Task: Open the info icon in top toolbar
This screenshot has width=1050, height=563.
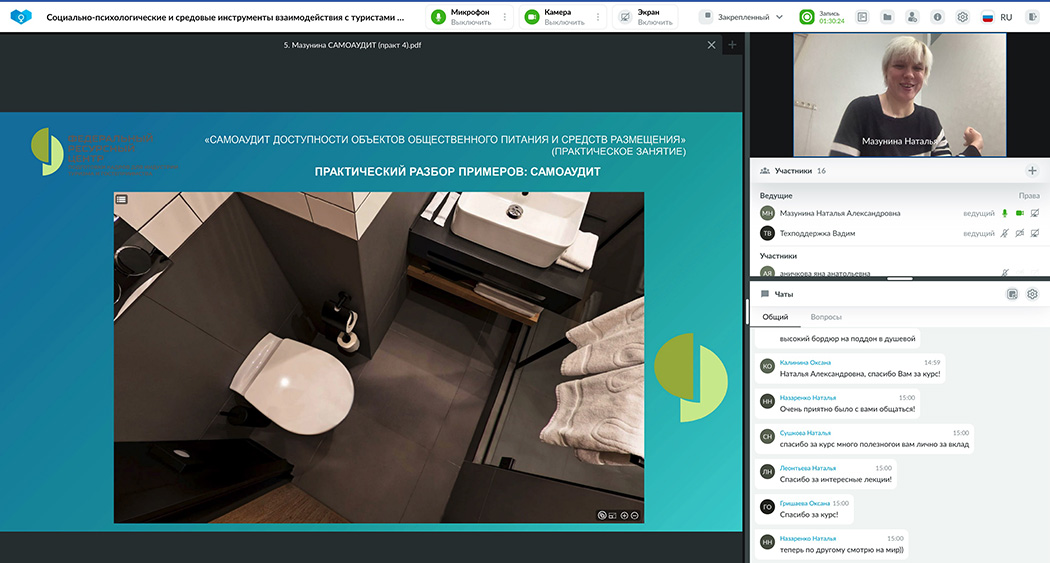Action: 937,17
